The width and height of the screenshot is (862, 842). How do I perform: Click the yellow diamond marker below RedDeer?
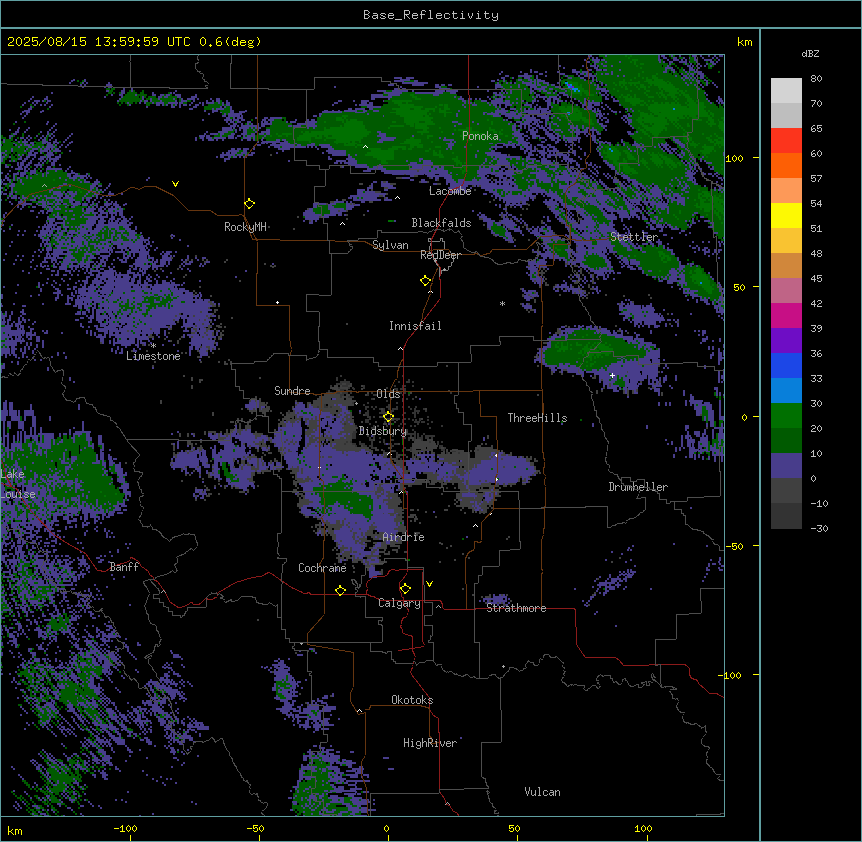click(426, 281)
